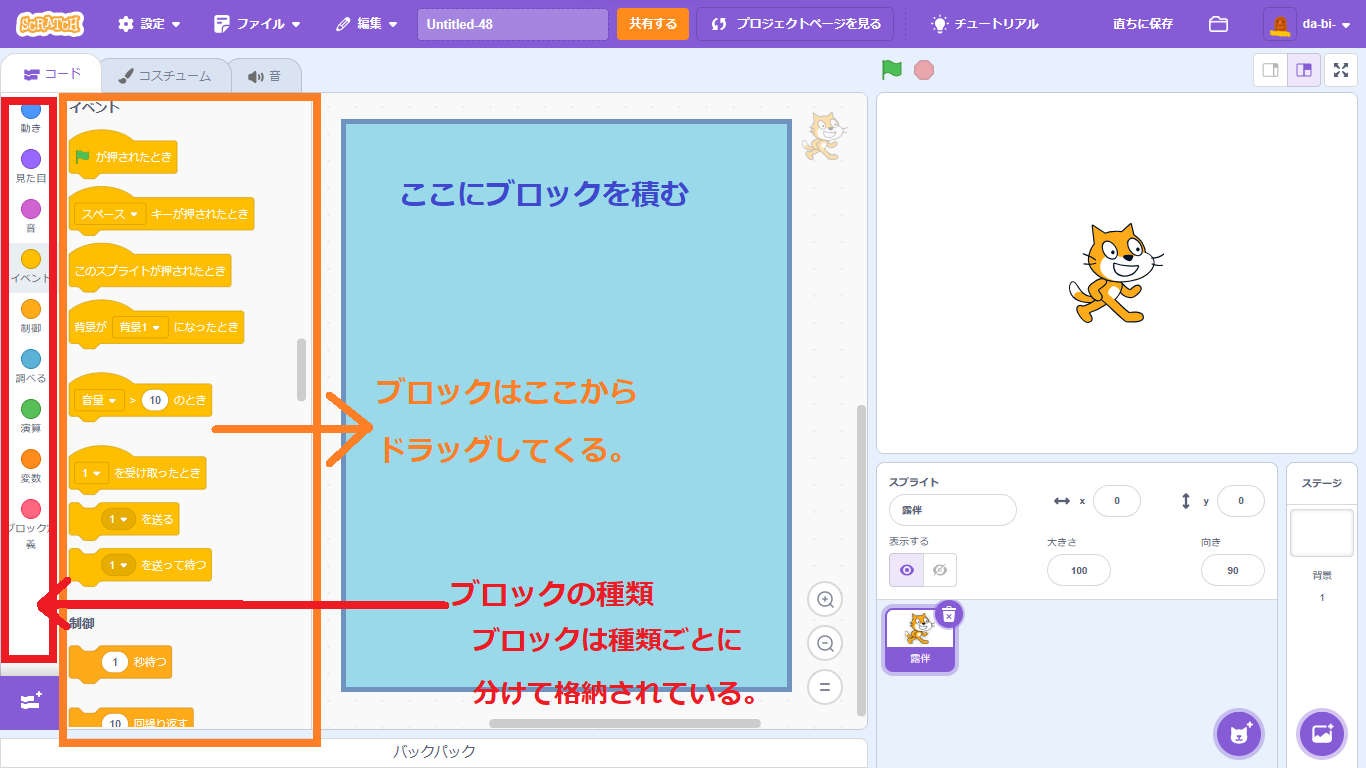
Task: Delete the 露伴 sprite with trash icon
Action: pos(949,614)
